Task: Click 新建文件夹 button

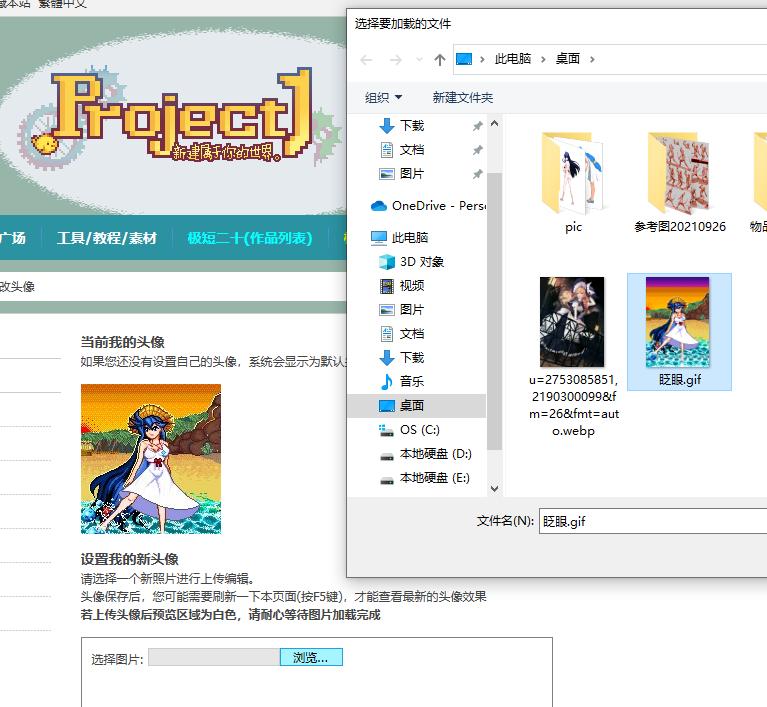Action: [x=462, y=97]
